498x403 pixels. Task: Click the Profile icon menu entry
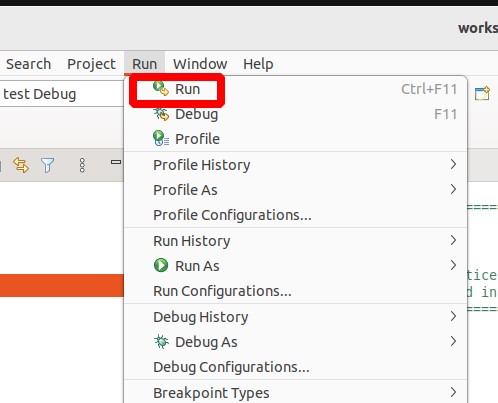click(161, 138)
